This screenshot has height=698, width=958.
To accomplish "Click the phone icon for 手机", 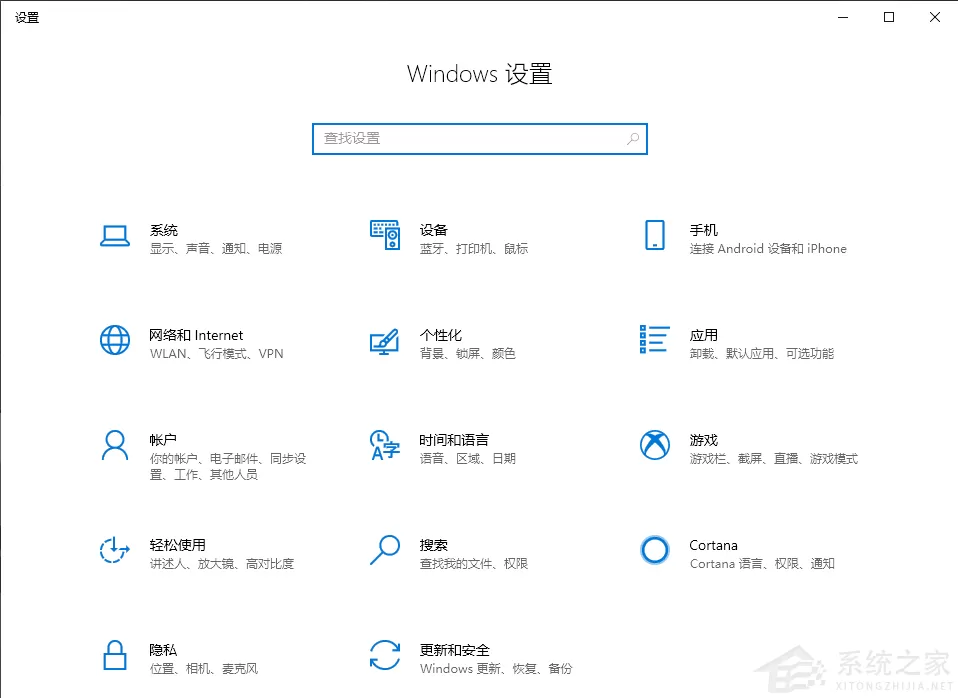I will pyautogui.click(x=655, y=235).
